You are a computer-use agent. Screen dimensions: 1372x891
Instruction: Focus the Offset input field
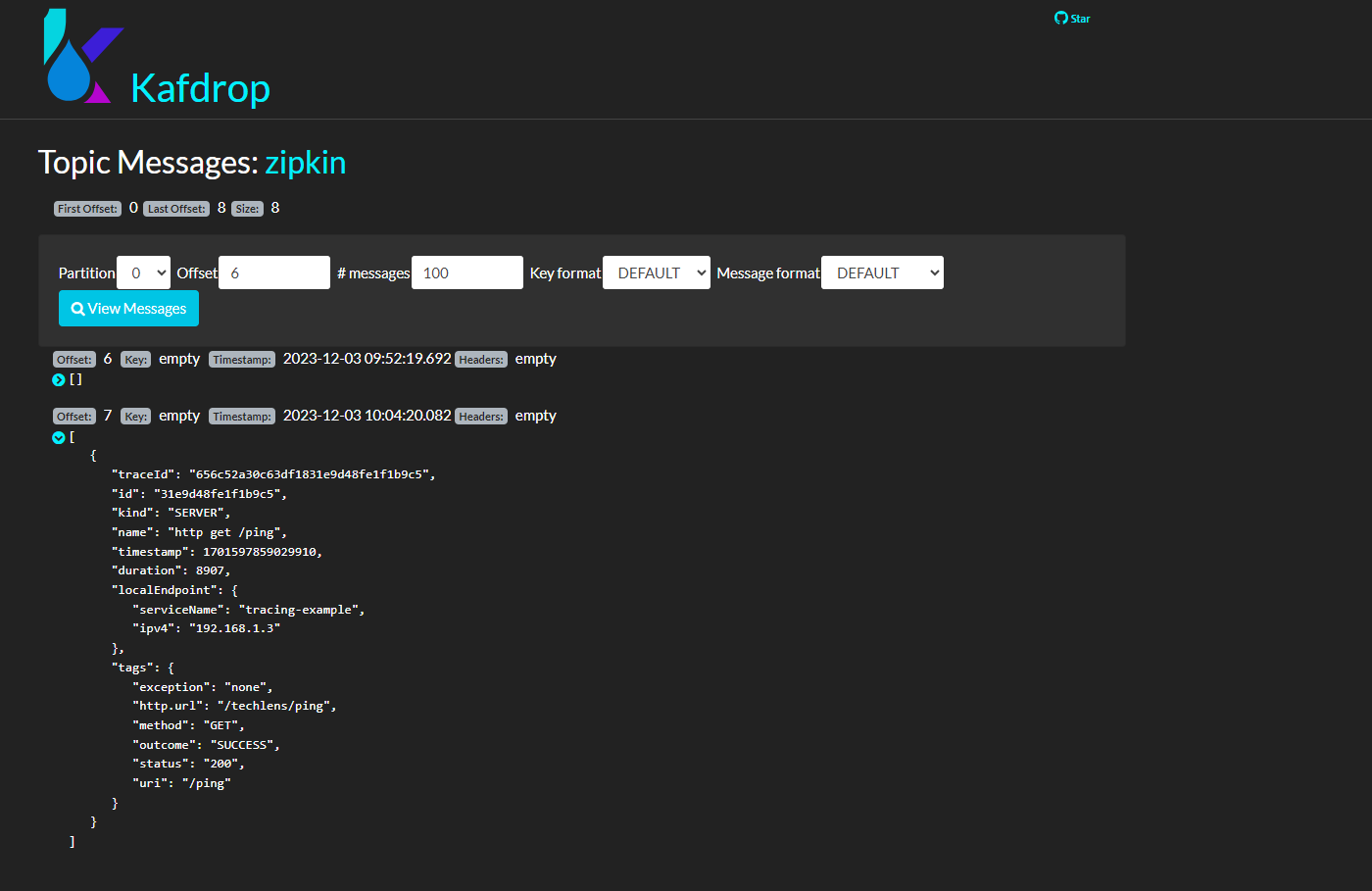click(274, 272)
